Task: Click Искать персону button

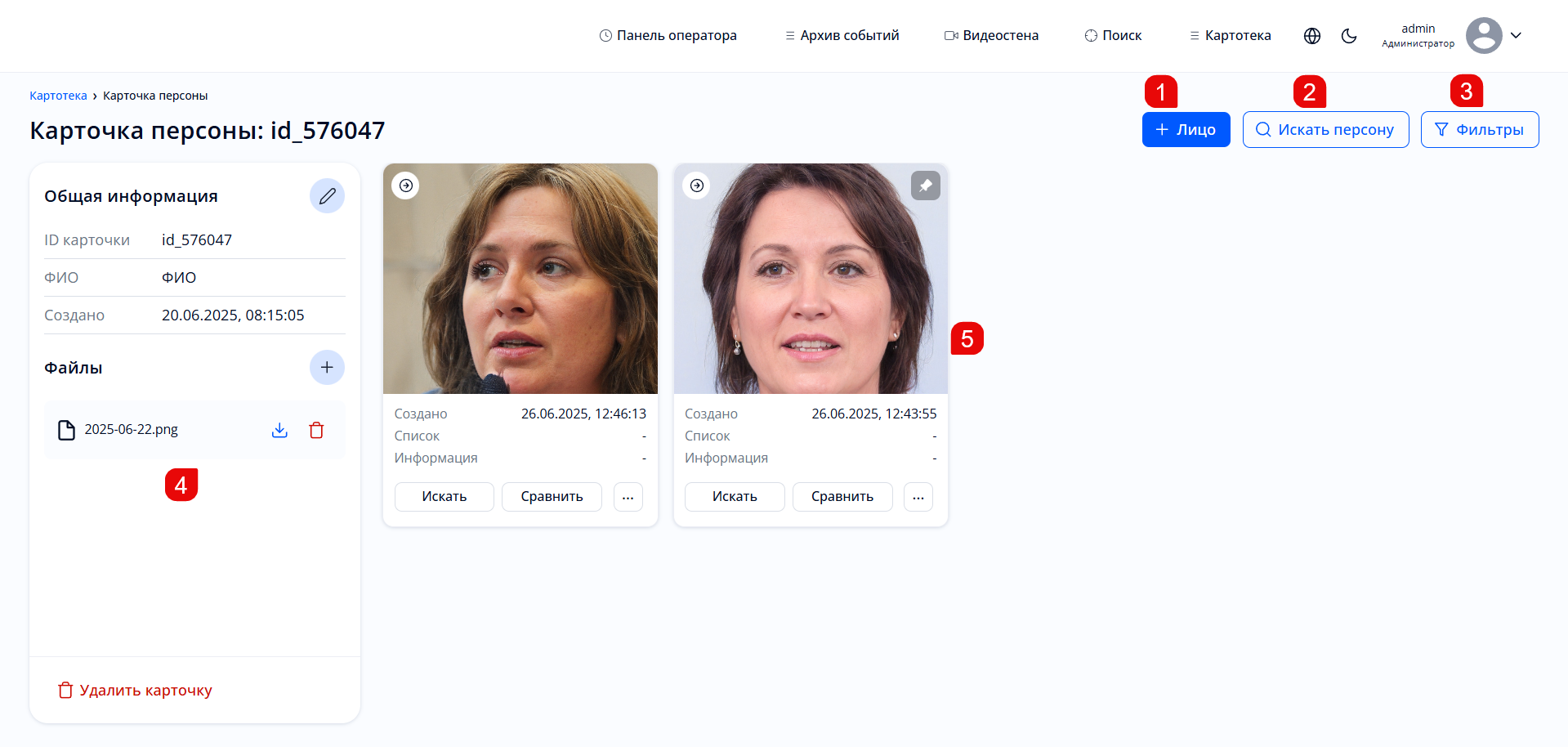Action: (1325, 130)
